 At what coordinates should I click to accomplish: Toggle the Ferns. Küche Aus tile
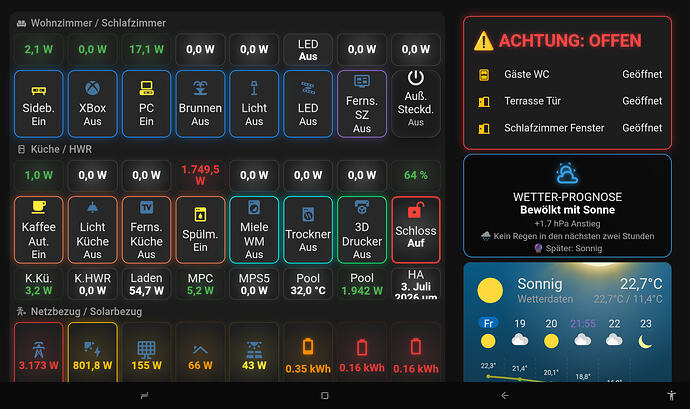coord(147,230)
